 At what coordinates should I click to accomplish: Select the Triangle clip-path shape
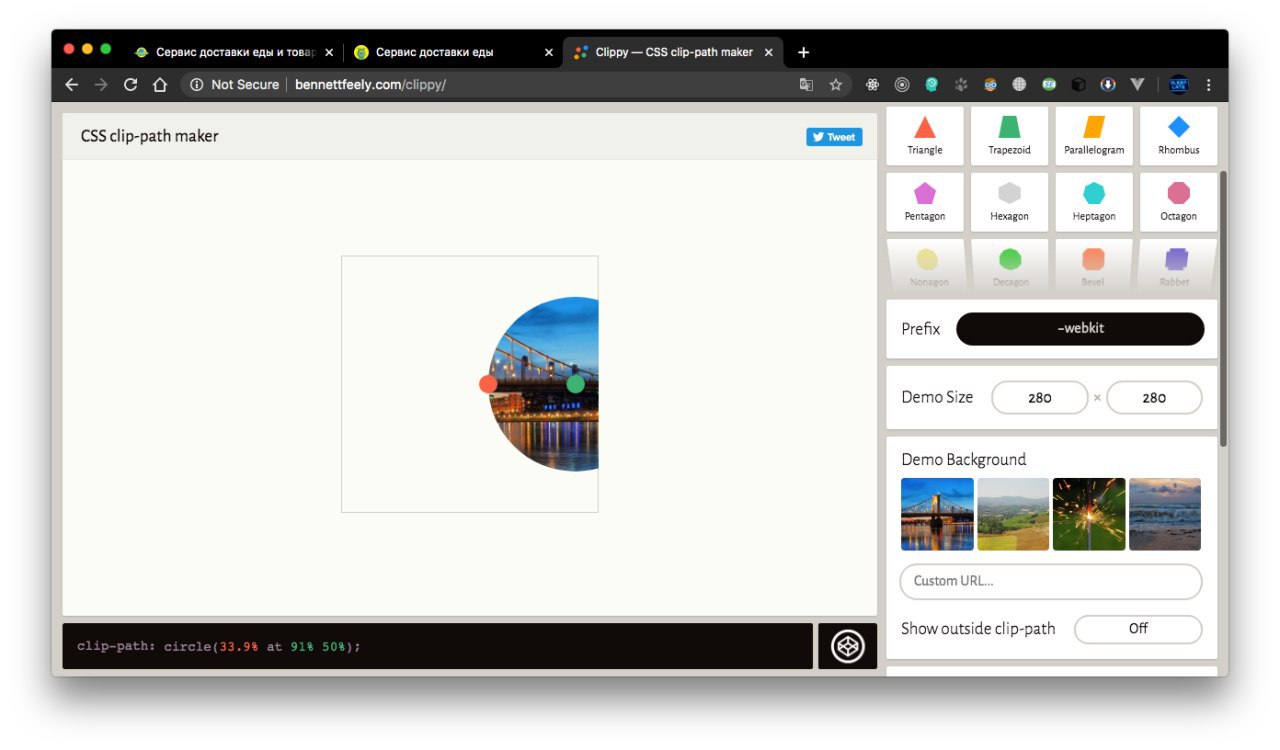[925, 135]
